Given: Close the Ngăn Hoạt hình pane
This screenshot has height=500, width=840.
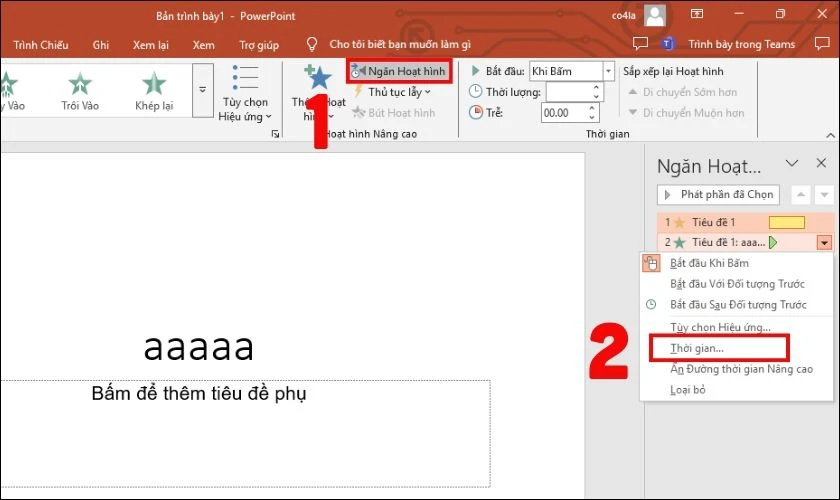Looking at the screenshot, I should [x=821, y=163].
